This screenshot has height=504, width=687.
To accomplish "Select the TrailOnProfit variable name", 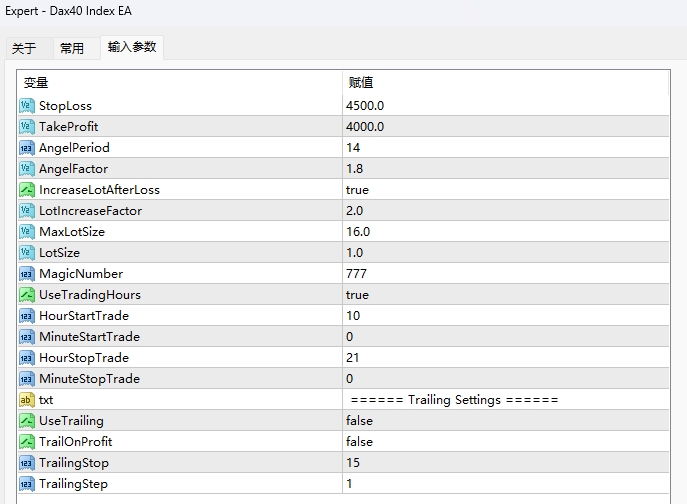I will pos(75,442).
